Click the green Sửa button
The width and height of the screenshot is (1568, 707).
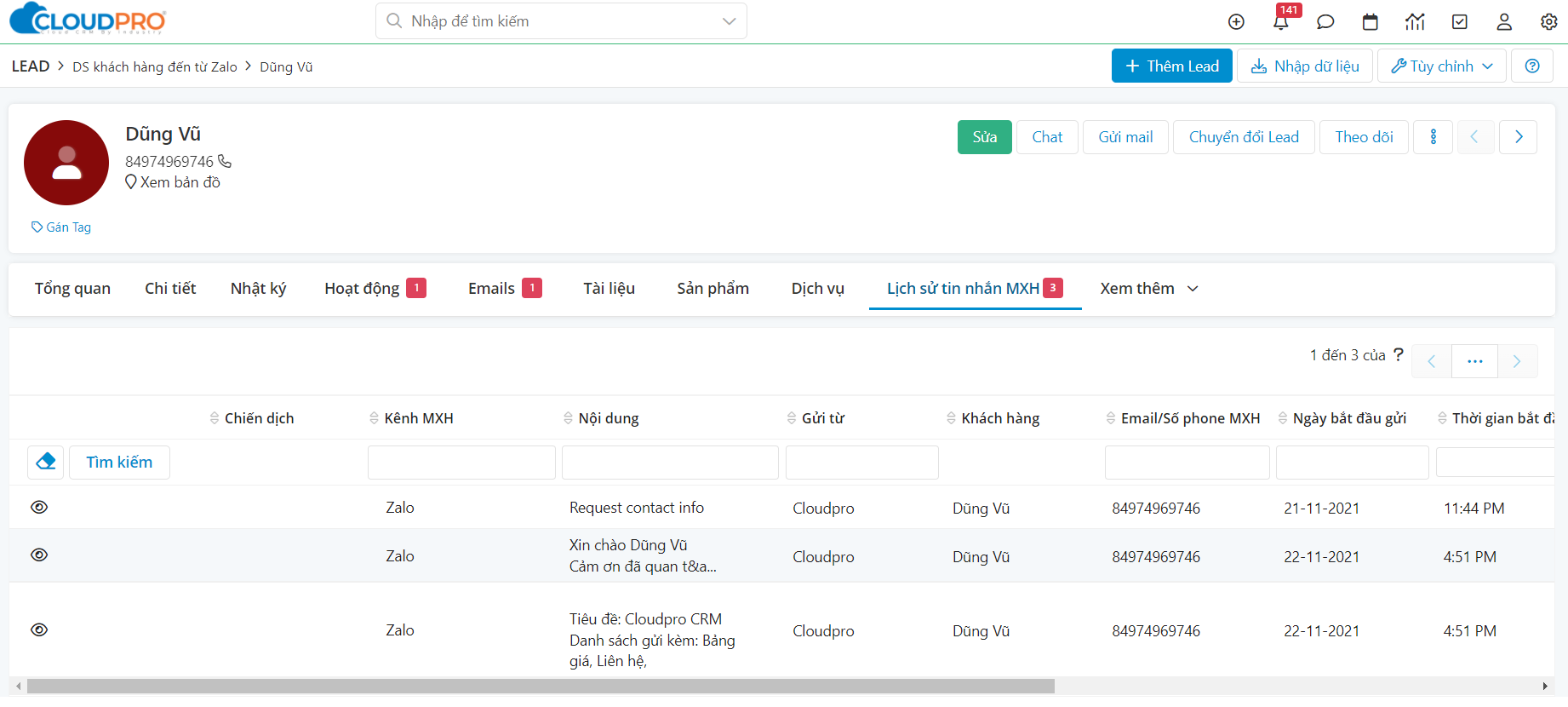point(985,137)
